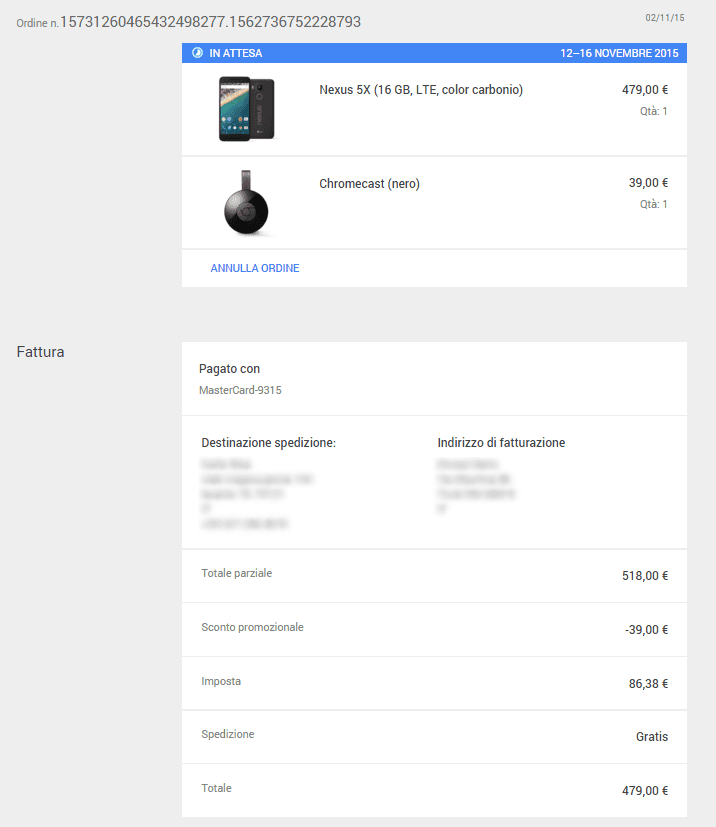Select the Chromecast (nero) product title
716x827 pixels.
click(369, 184)
